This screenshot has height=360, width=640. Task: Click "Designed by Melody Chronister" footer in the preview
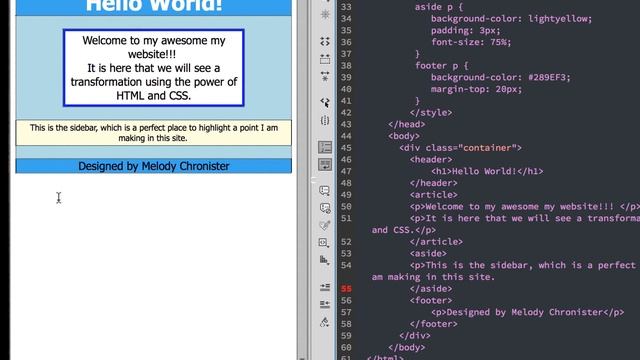pyautogui.click(x=153, y=166)
